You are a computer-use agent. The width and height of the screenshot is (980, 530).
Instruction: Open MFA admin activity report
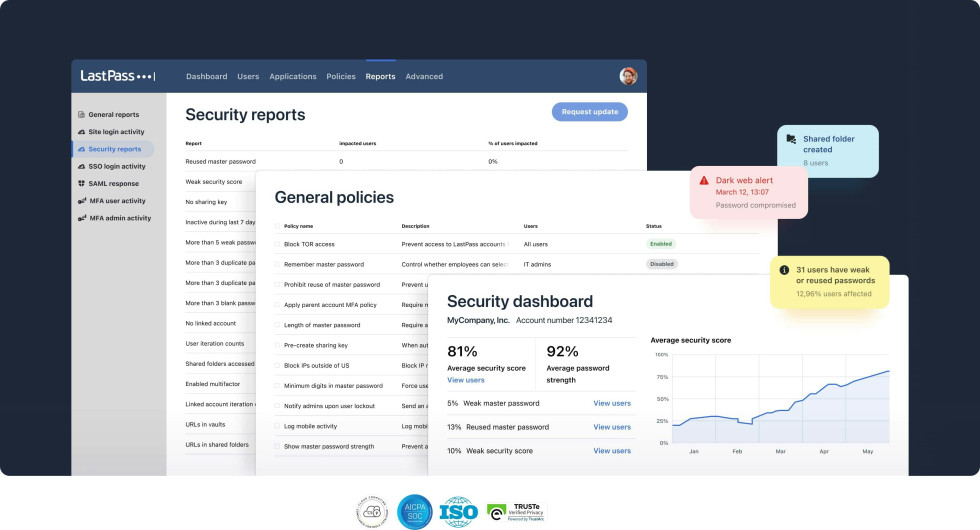pos(119,218)
